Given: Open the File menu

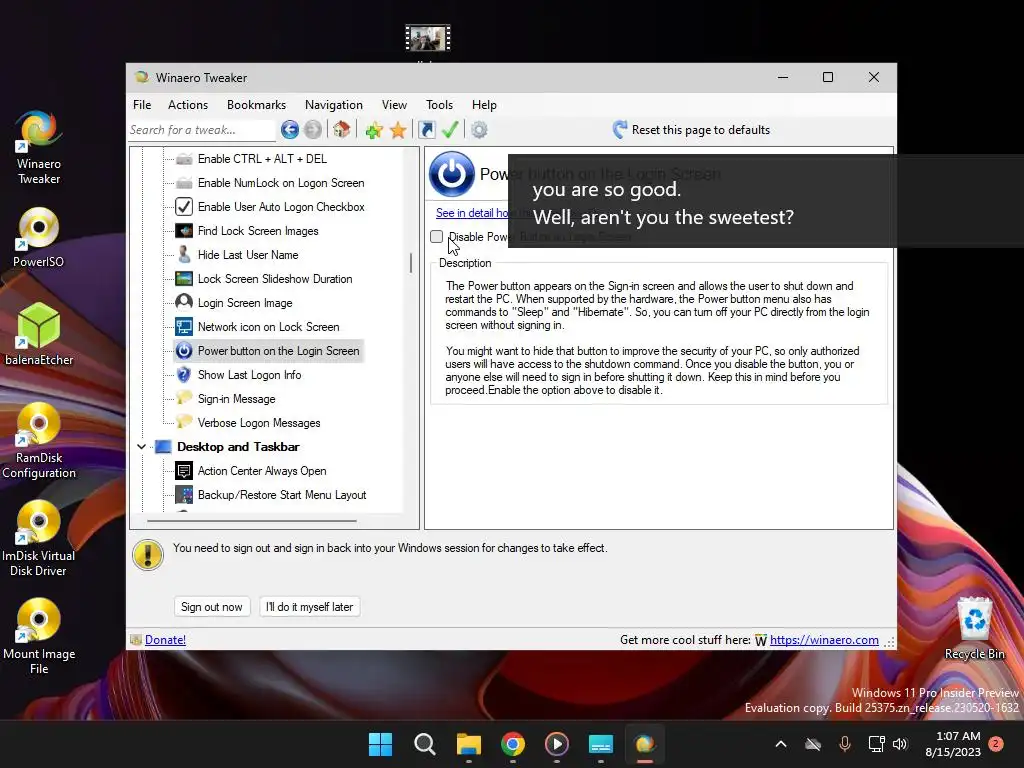Looking at the screenshot, I should (142, 104).
